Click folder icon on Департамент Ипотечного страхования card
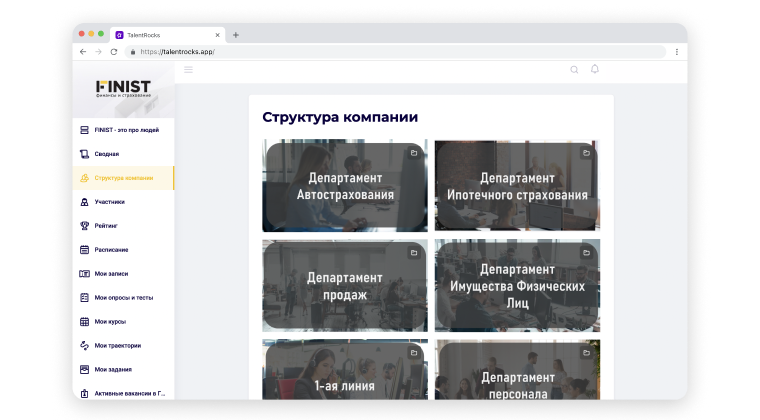Image resolution: width=760 pixels, height=420 pixels. pos(586,153)
